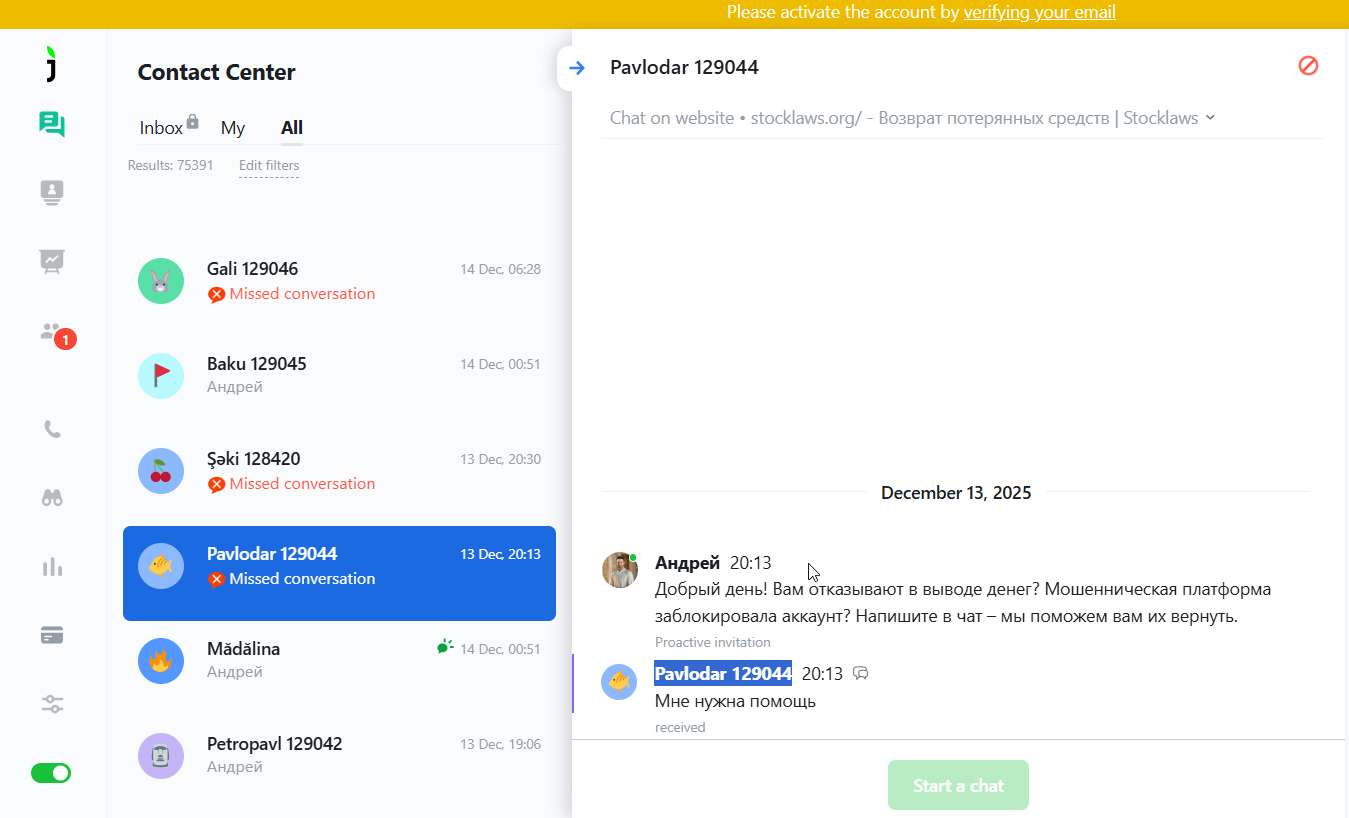Click the Contact Center heading
Screen dimensions: 1349x818
216,72
